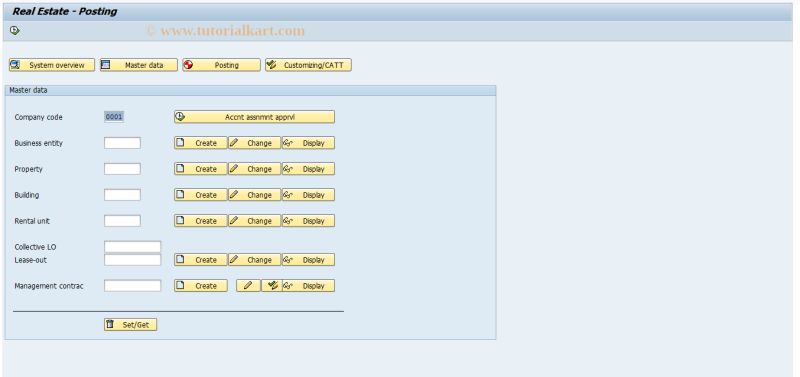800x377 pixels.
Task: Open the Master data section
Action: 139,65
